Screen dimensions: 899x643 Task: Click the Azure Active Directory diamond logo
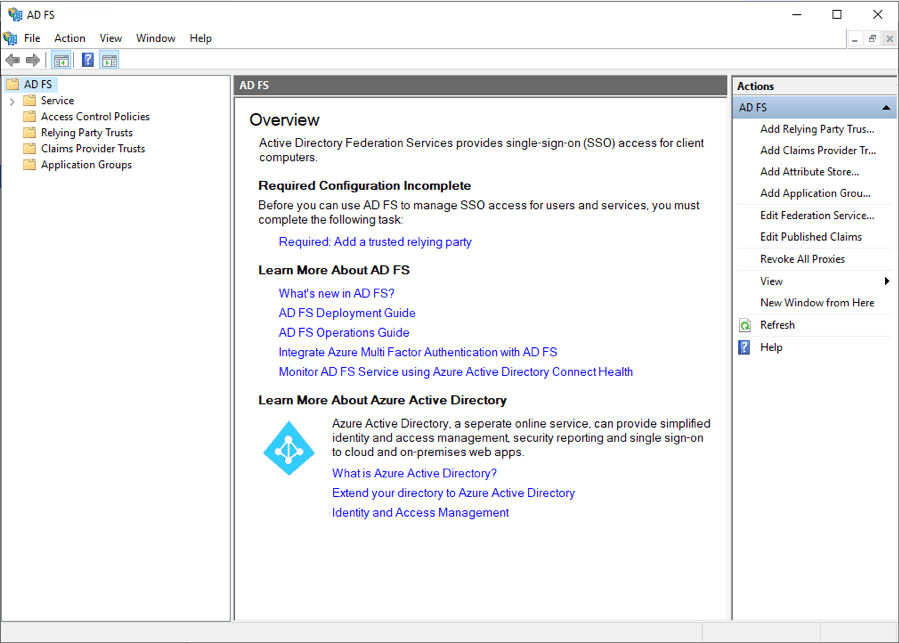288,448
